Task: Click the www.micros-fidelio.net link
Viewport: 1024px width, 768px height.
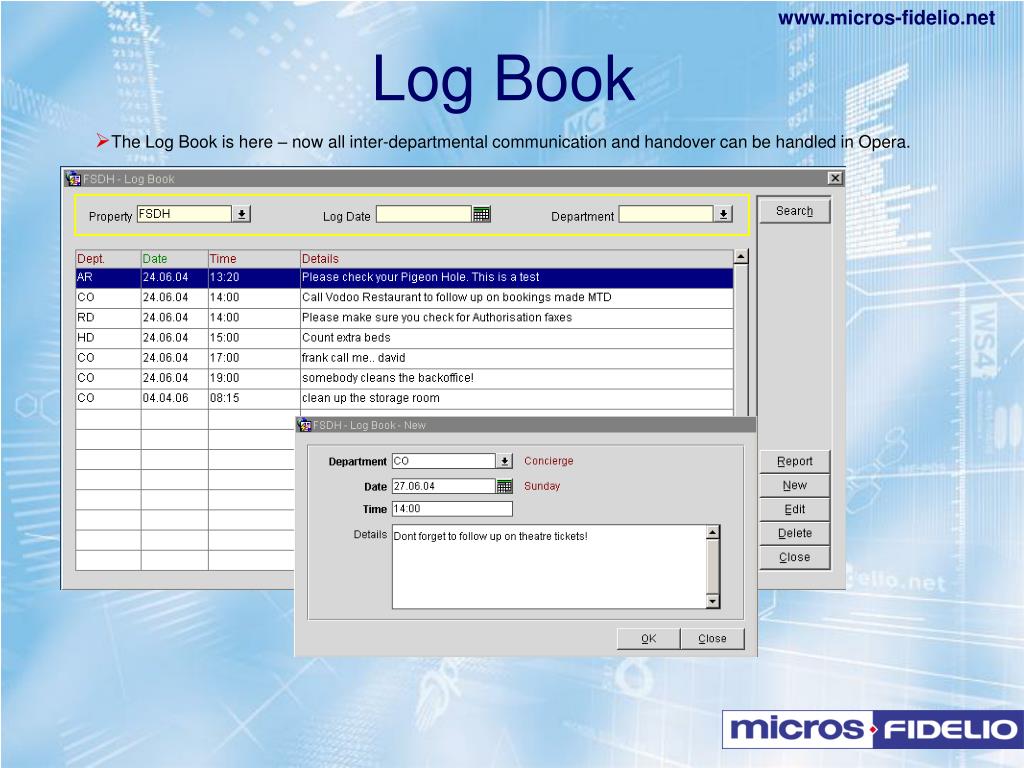Action: pyautogui.click(x=886, y=18)
